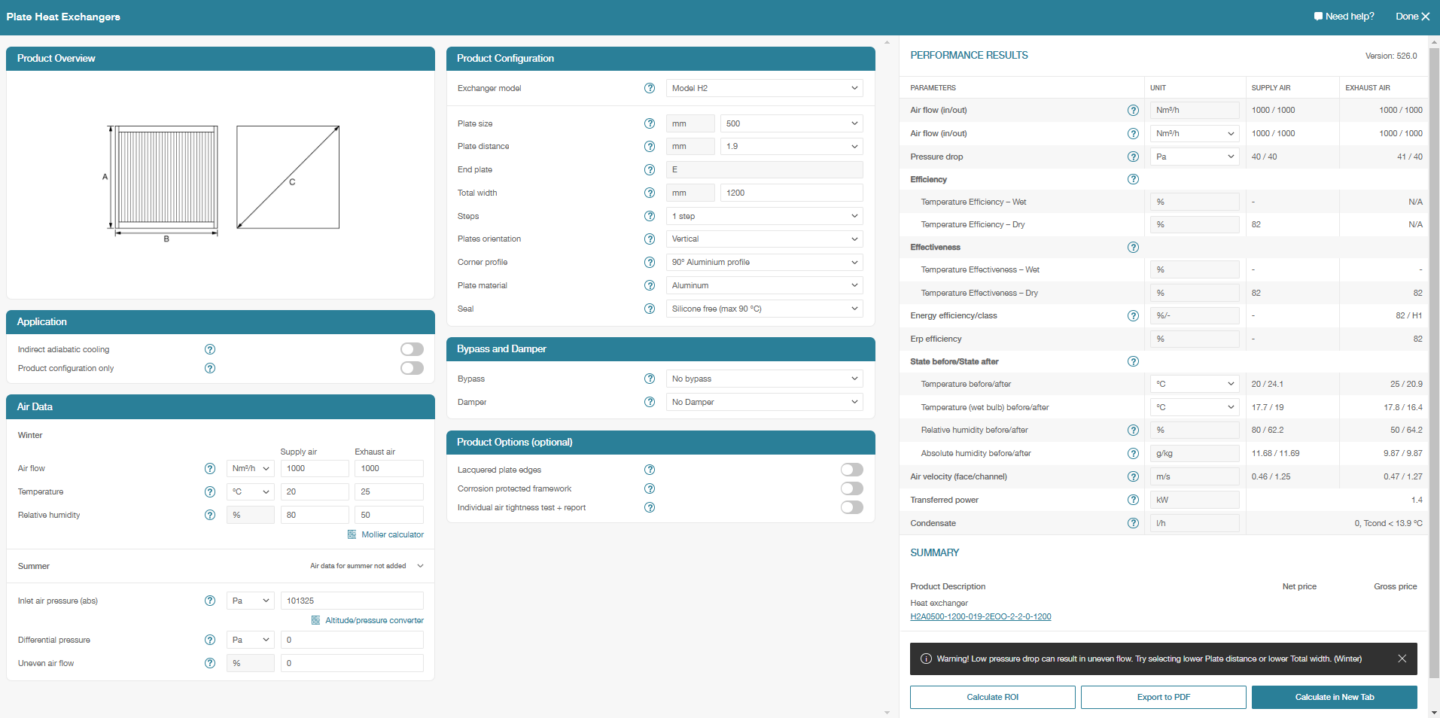Enable Indirect adiabatic cooling toggle

coord(411,349)
